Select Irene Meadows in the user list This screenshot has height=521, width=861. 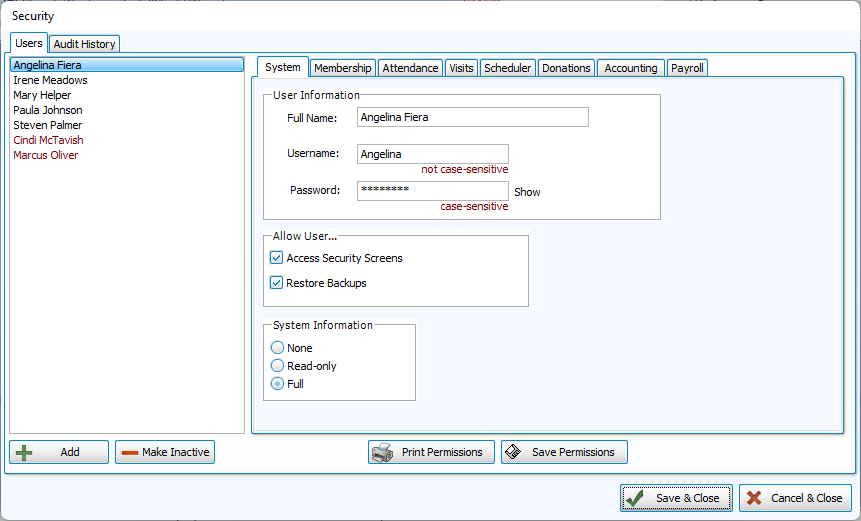(50, 80)
